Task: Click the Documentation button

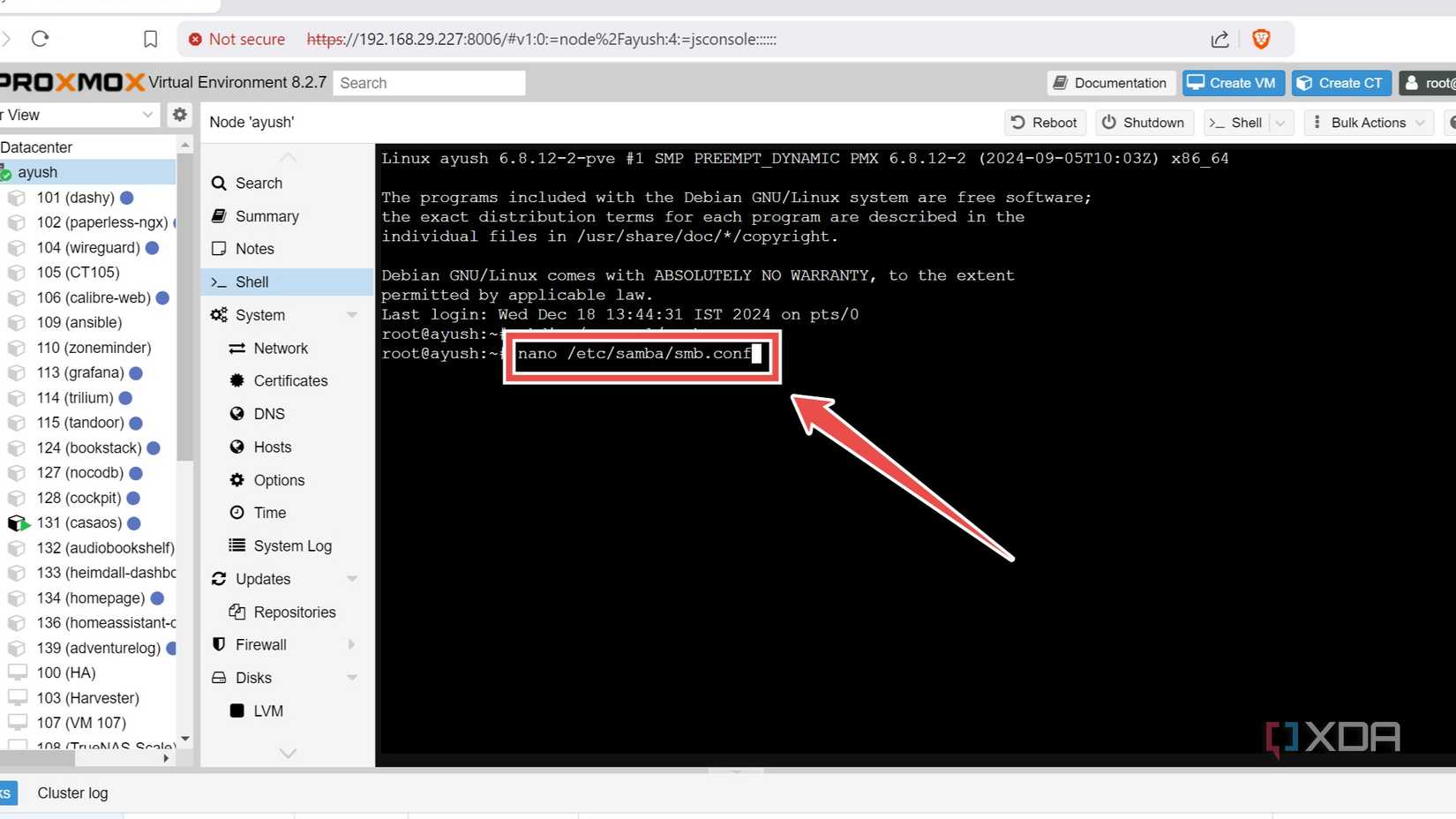Action: 1111,83
